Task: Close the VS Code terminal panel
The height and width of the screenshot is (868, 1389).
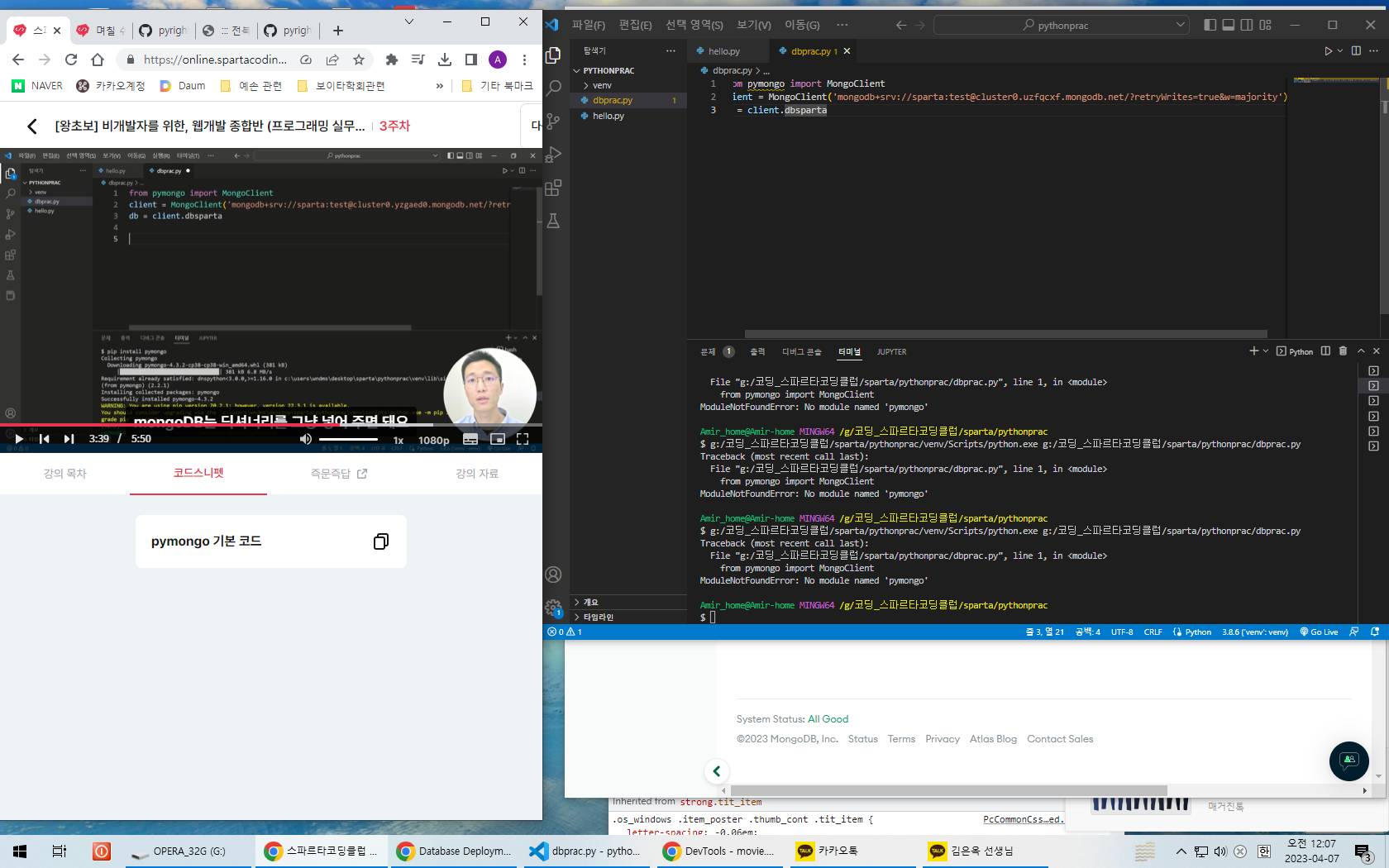Action: (x=1377, y=351)
